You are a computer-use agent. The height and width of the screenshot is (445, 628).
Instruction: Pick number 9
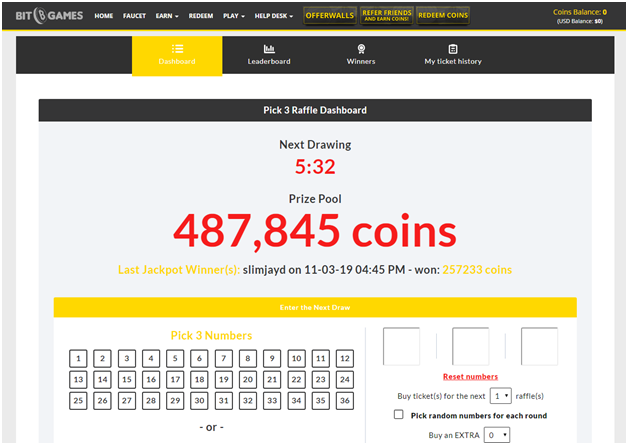tap(272, 358)
